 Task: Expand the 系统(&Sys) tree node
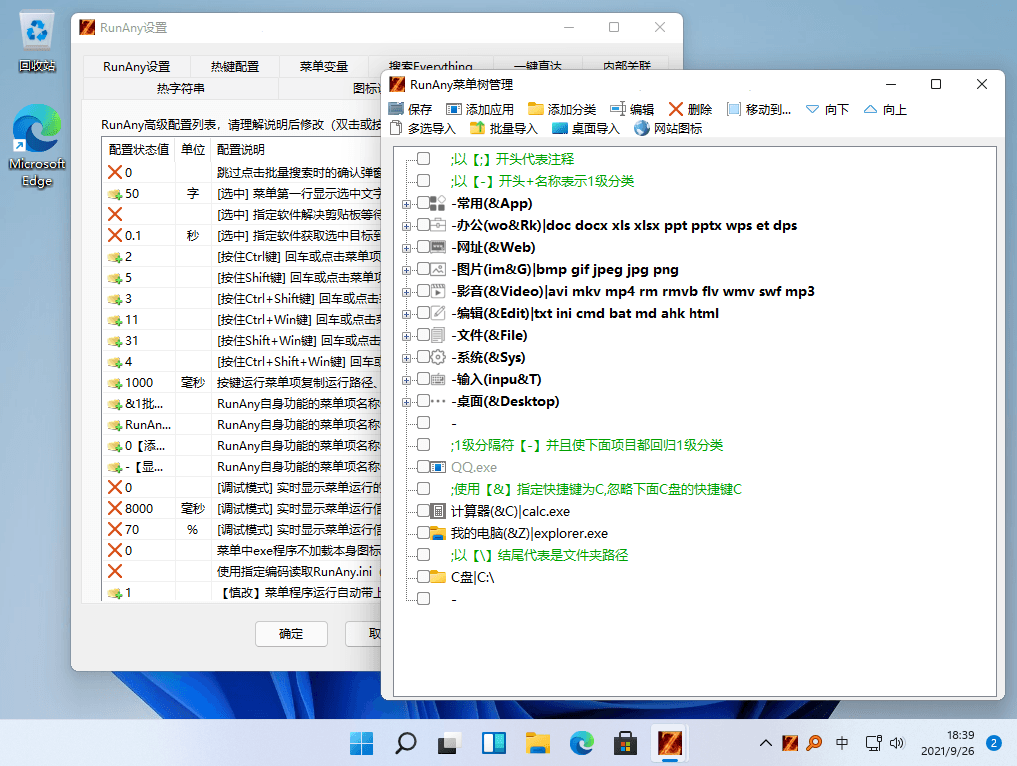(x=407, y=358)
